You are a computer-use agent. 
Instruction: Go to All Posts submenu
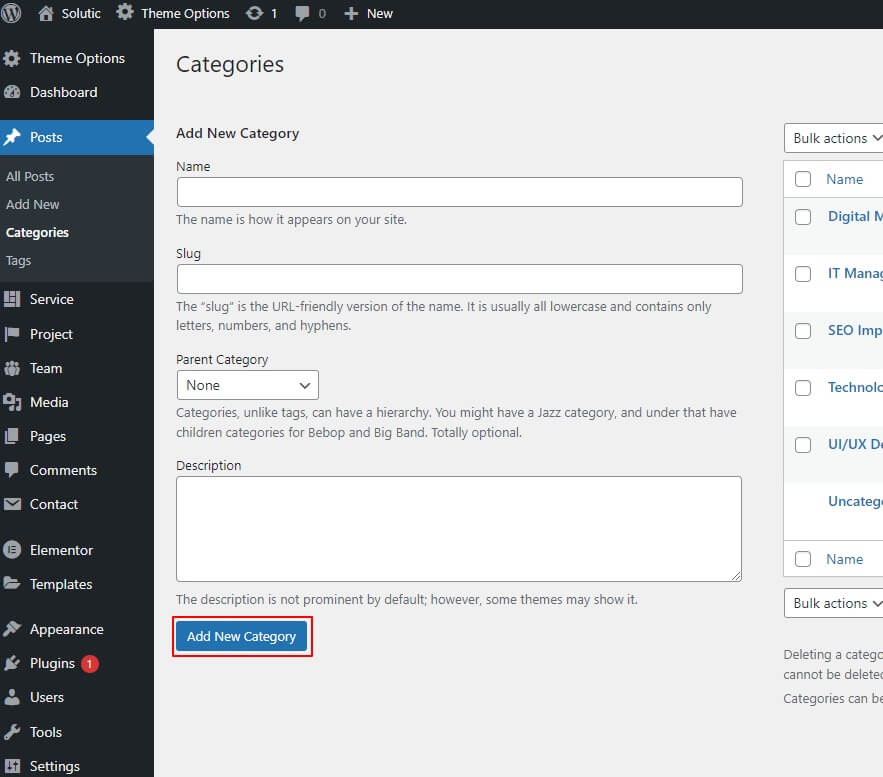point(30,176)
